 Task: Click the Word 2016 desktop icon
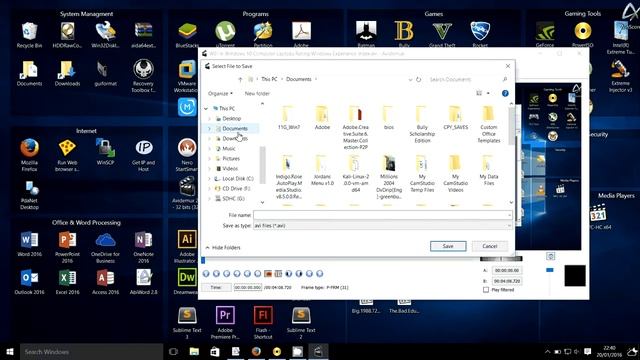(x=29, y=244)
